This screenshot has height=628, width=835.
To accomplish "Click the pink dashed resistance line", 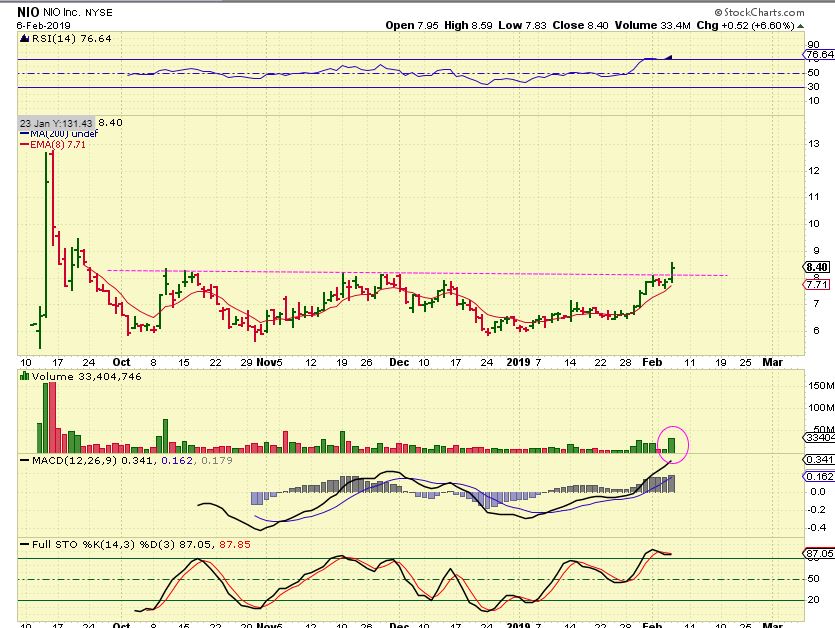I will (x=400, y=272).
